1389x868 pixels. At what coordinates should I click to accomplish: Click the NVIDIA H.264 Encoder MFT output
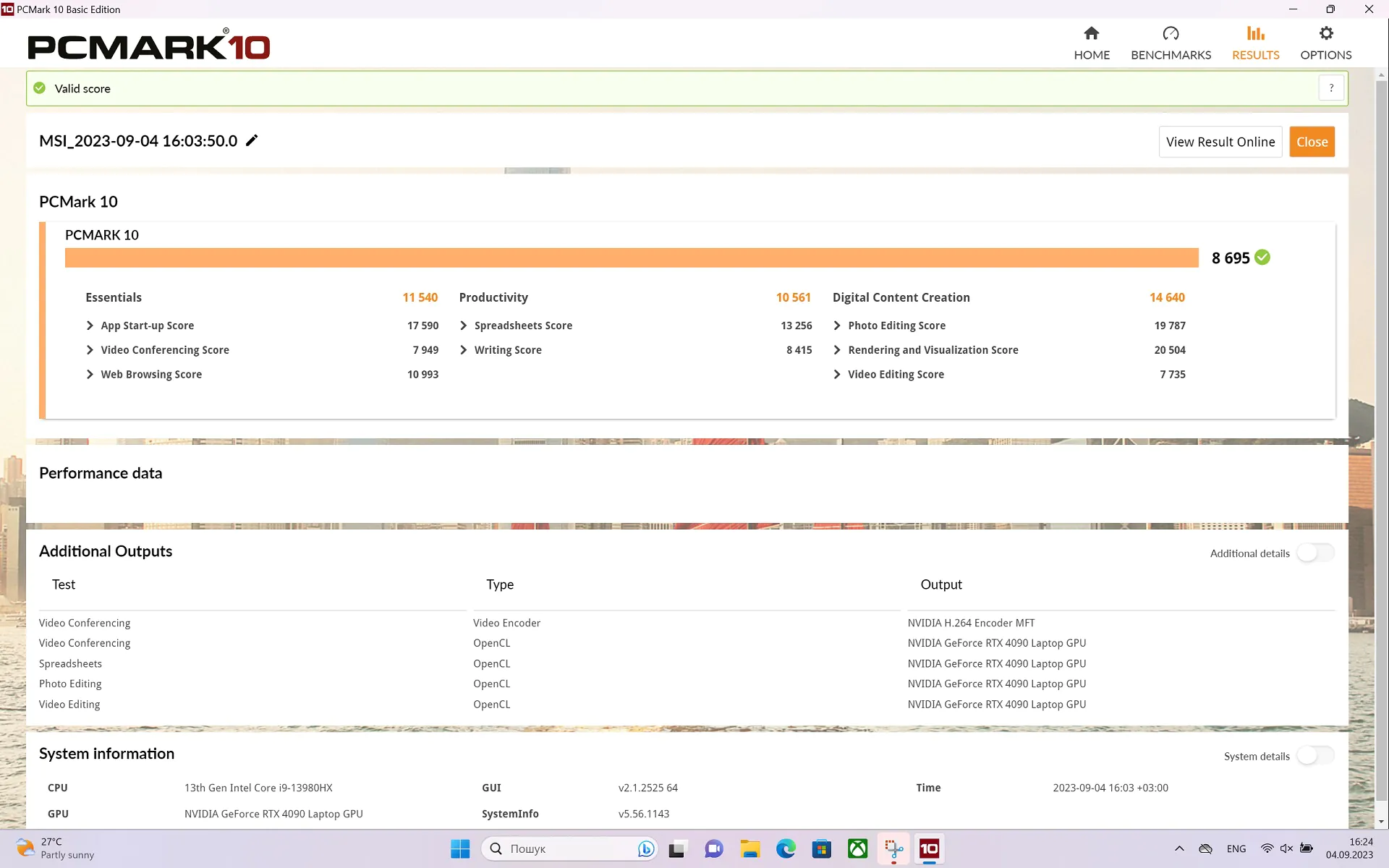click(x=971, y=623)
